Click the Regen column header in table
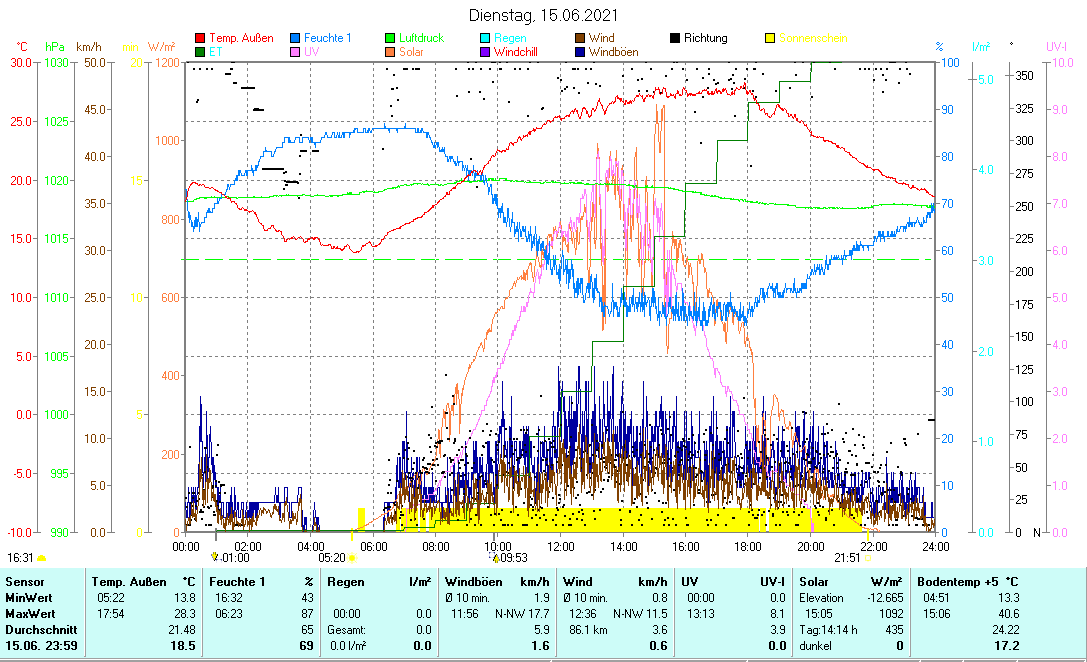This screenshot has width=1087, height=662. 345,582
